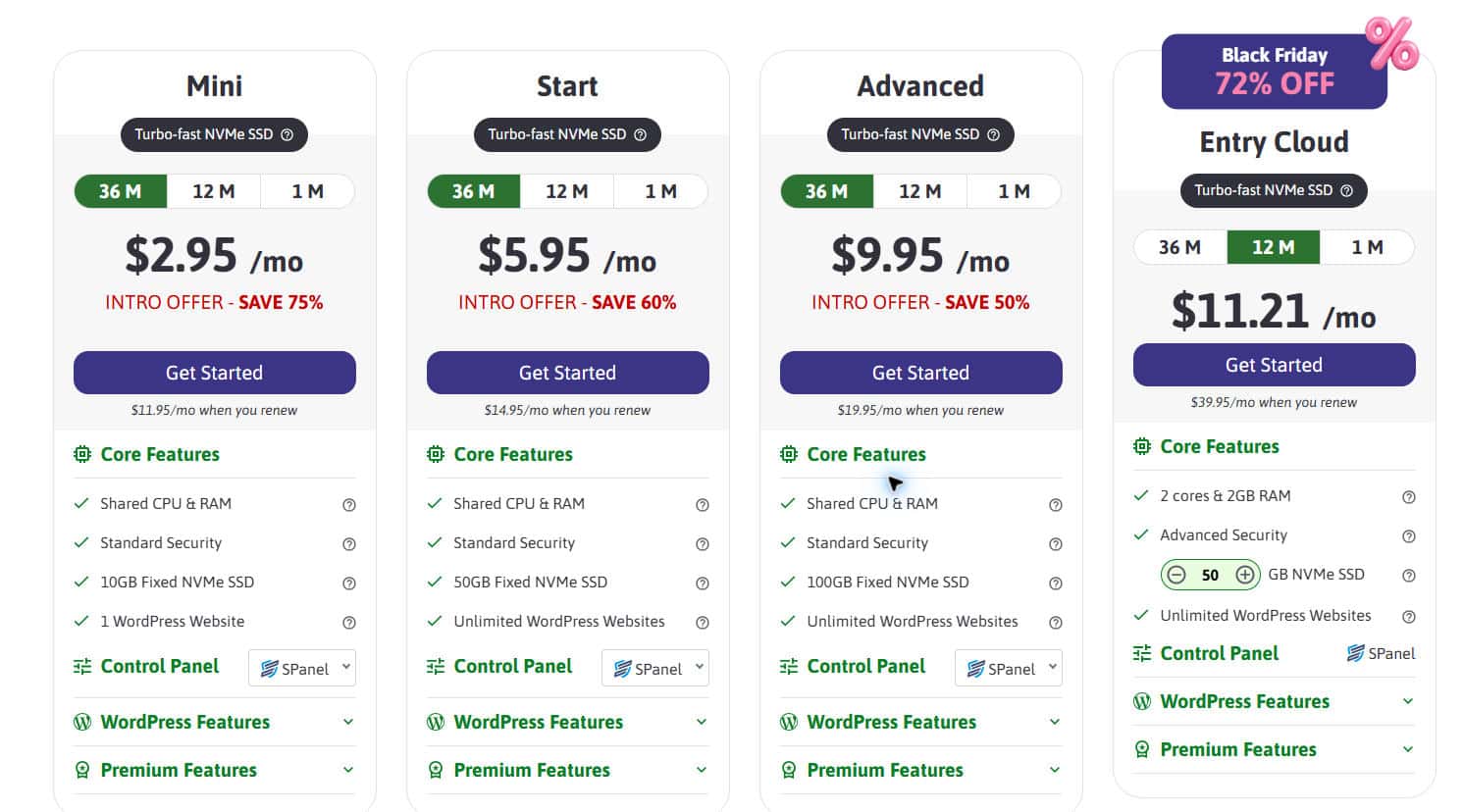Click help icon beside Start Standard Security
Screen dimensions: 1463x812
pos(703,544)
